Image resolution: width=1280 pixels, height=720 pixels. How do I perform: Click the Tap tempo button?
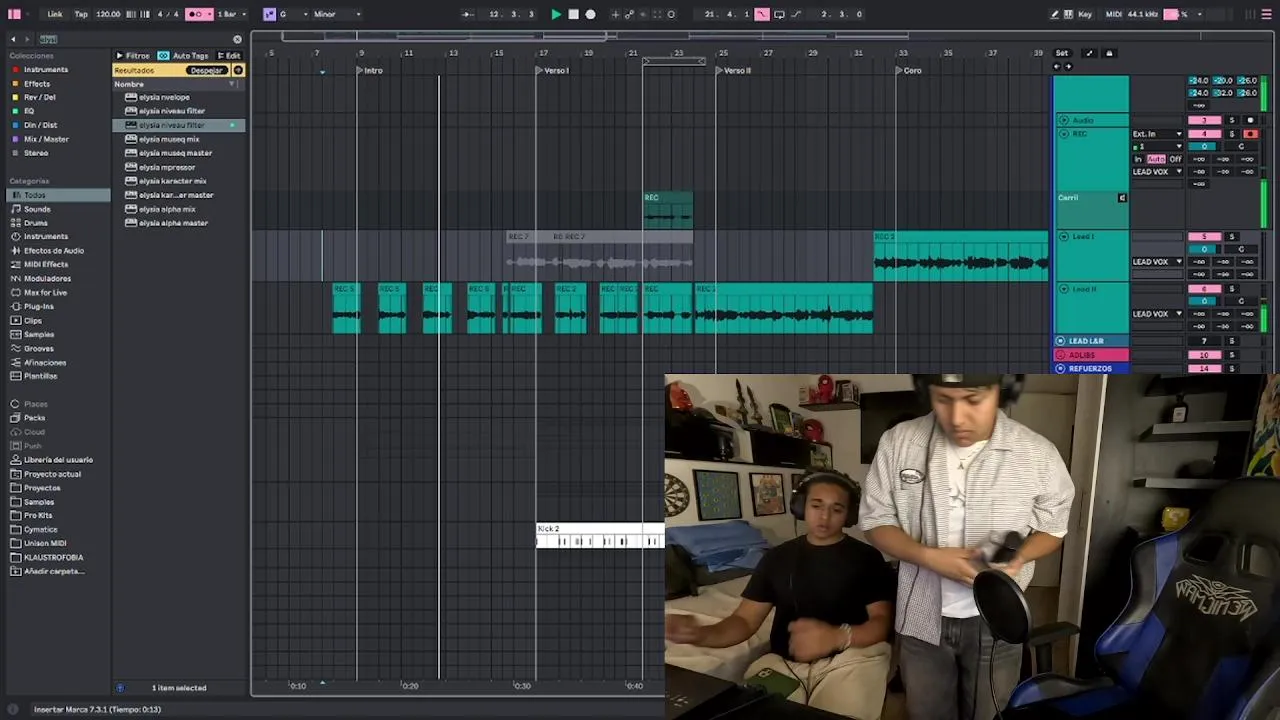tap(81, 14)
